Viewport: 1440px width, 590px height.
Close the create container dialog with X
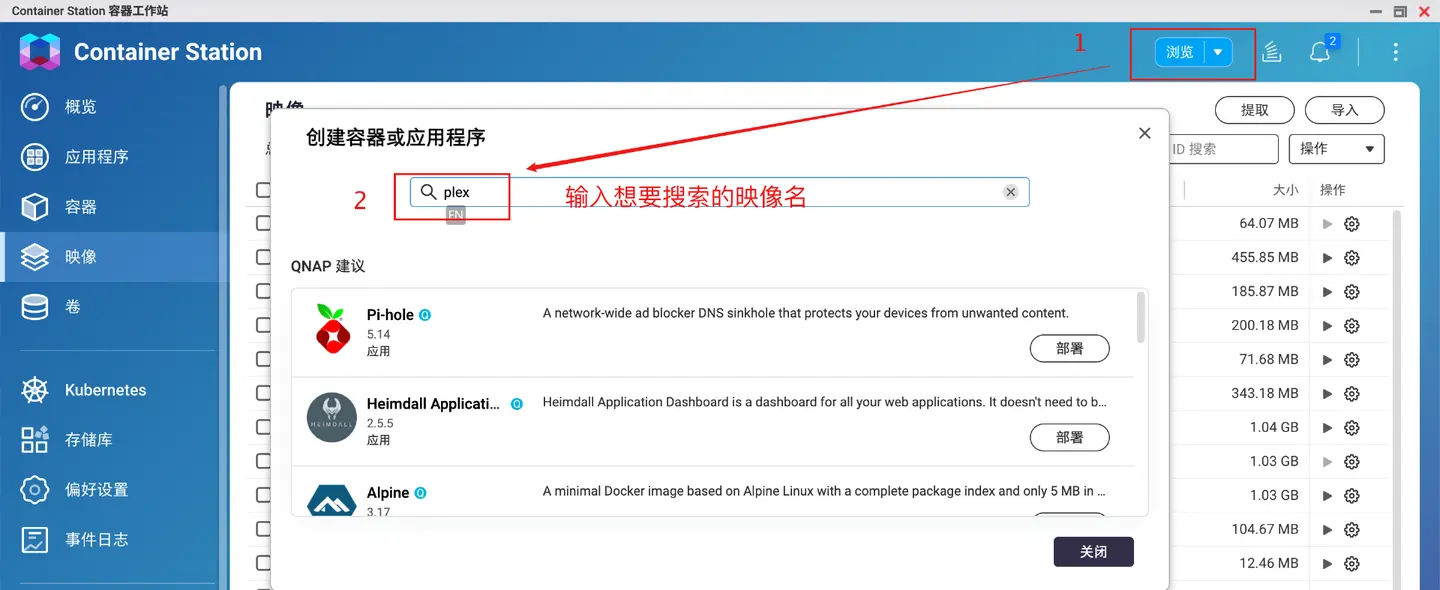1145,133
